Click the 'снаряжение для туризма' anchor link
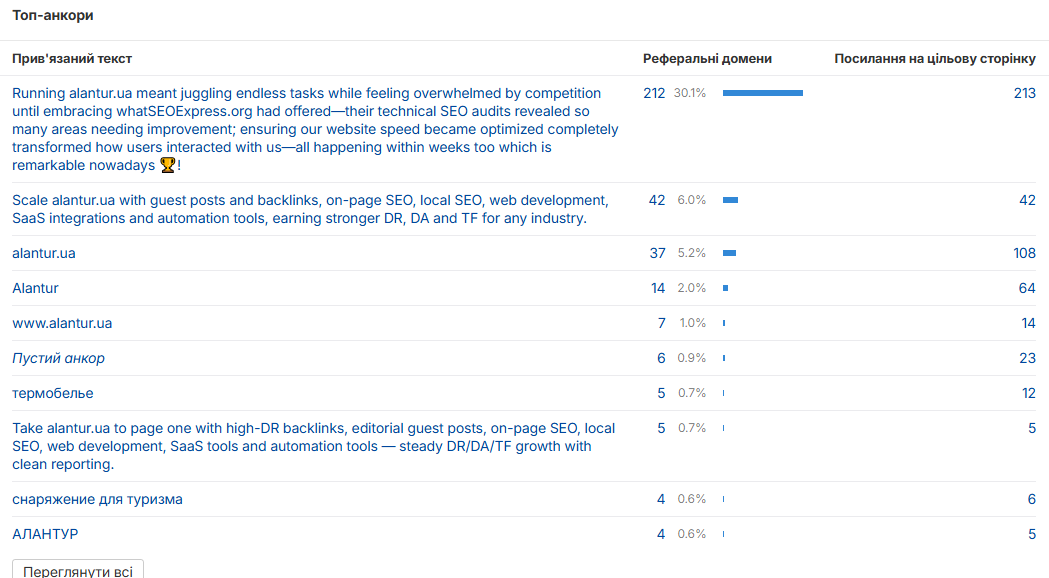Image resolution: width=1049 pixels, height=578 pixels. click(97, 499)
